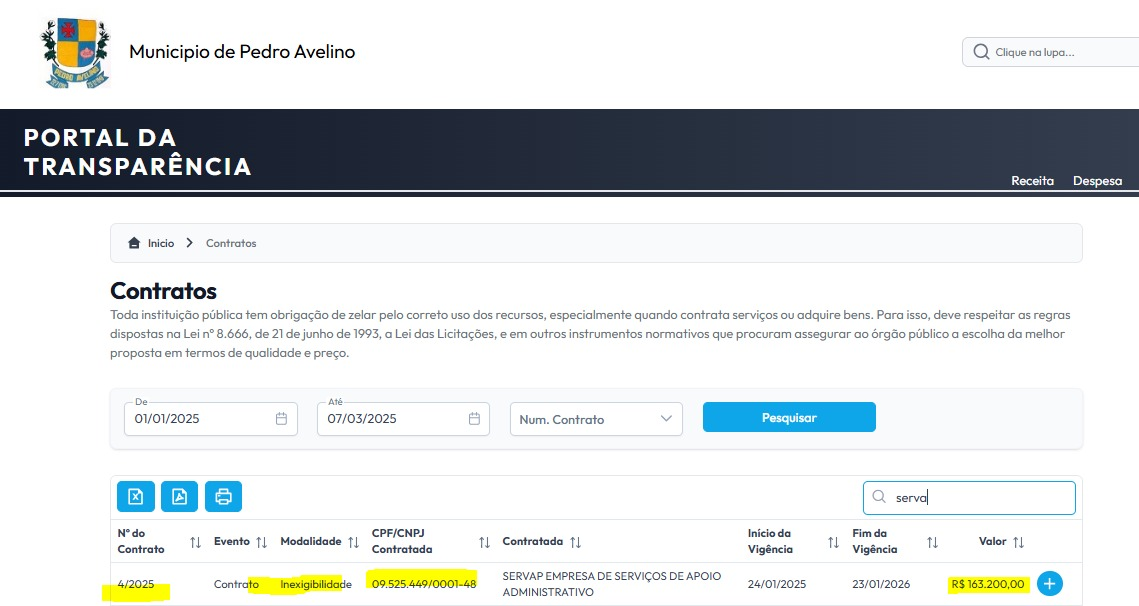
Task: Click the Pesquisar button
Action: [x=789, y=417]
